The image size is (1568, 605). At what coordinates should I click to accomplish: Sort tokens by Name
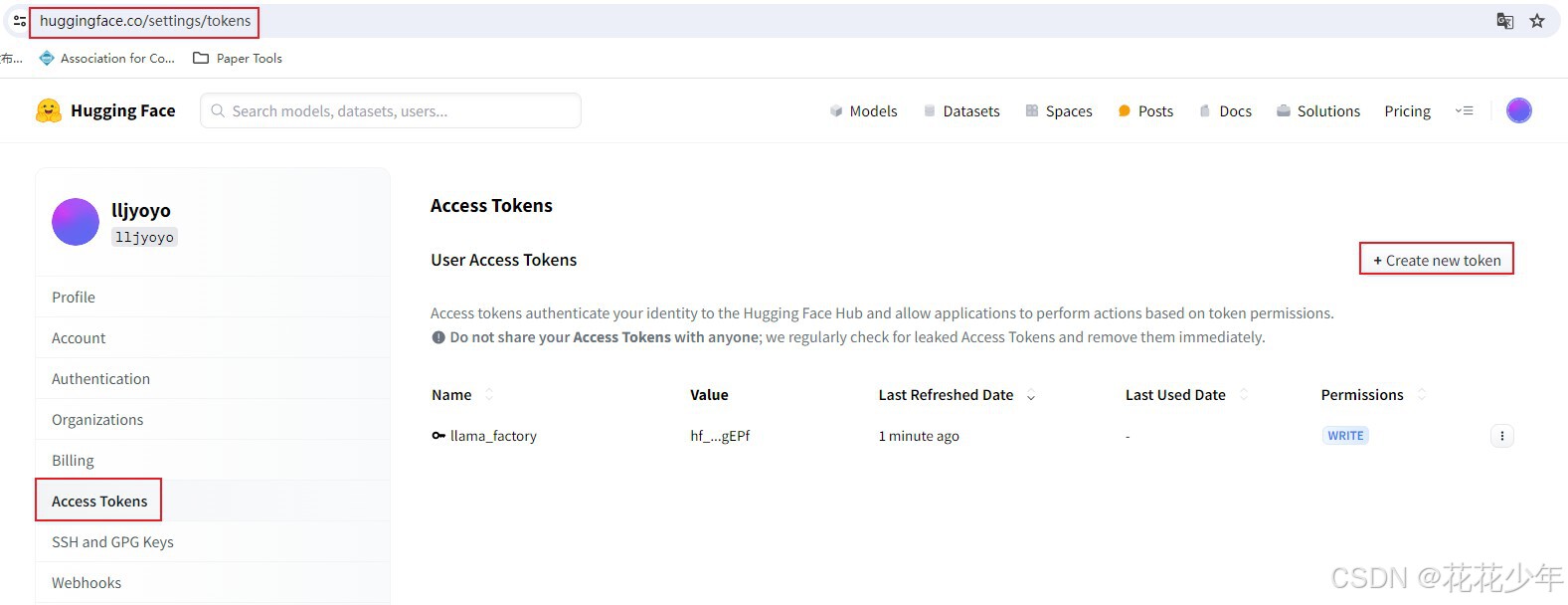tap(488, 395)
